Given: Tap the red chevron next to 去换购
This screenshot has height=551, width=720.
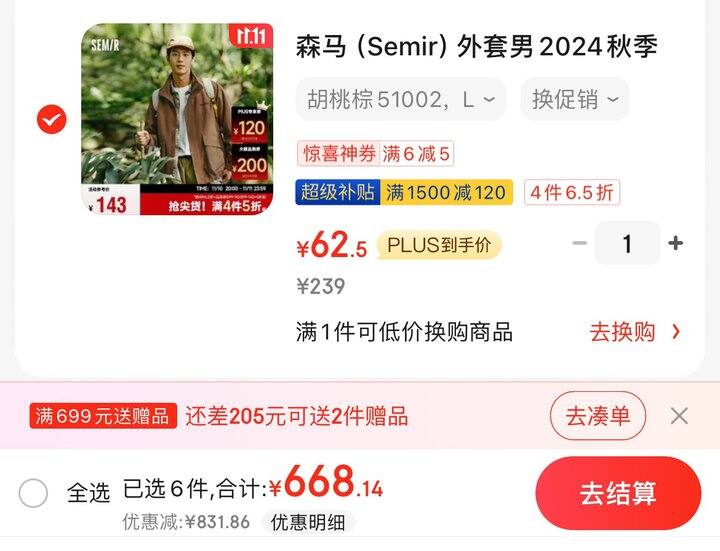Looking at the screenshot, I should [x=676, y=332].
